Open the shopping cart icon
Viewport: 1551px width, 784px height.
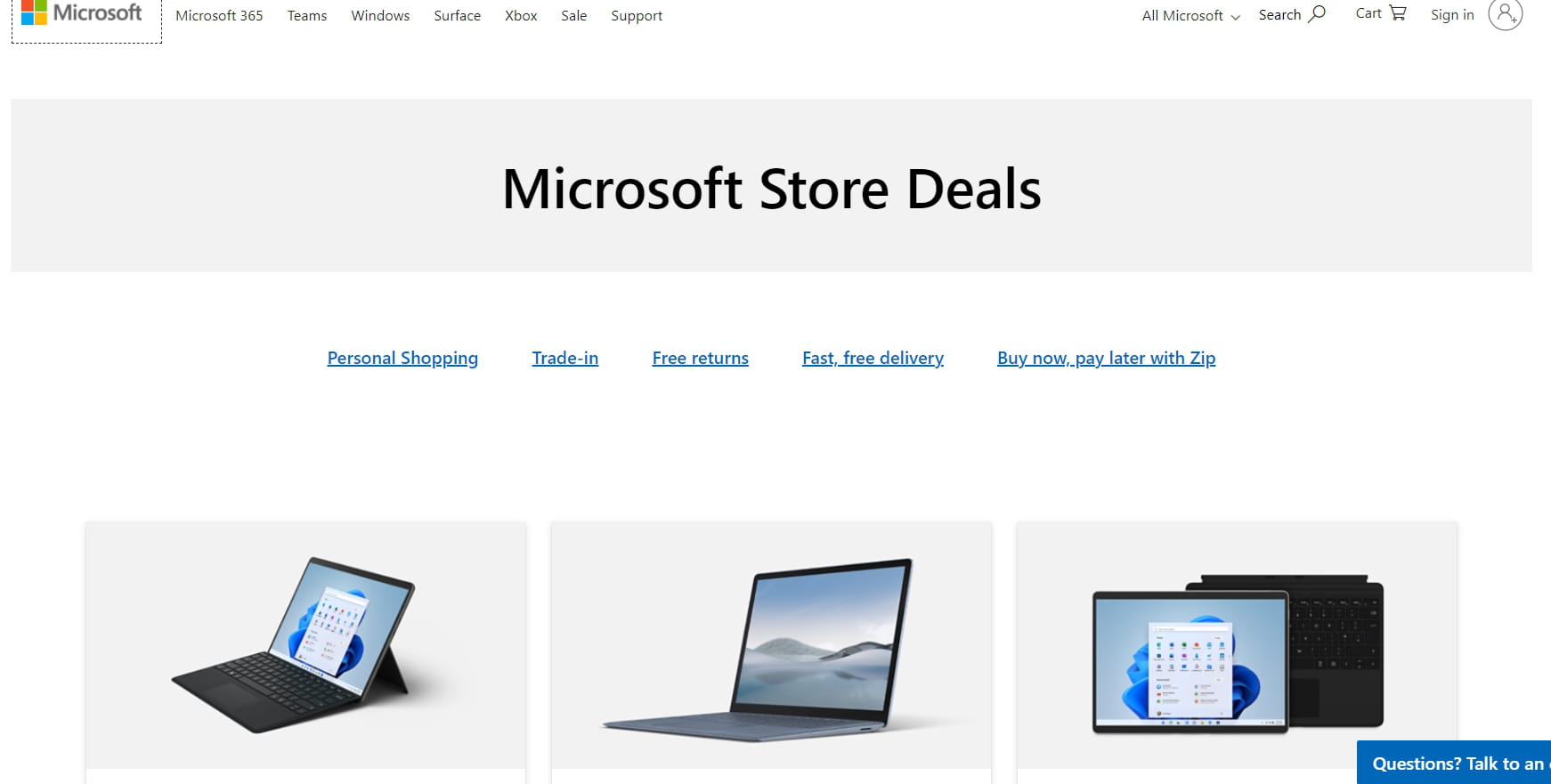[1398, 13]
